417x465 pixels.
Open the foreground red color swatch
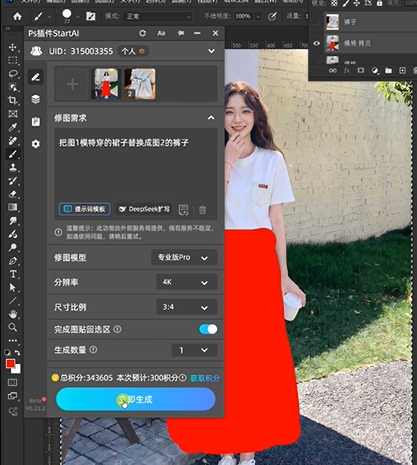pos(10,363)
